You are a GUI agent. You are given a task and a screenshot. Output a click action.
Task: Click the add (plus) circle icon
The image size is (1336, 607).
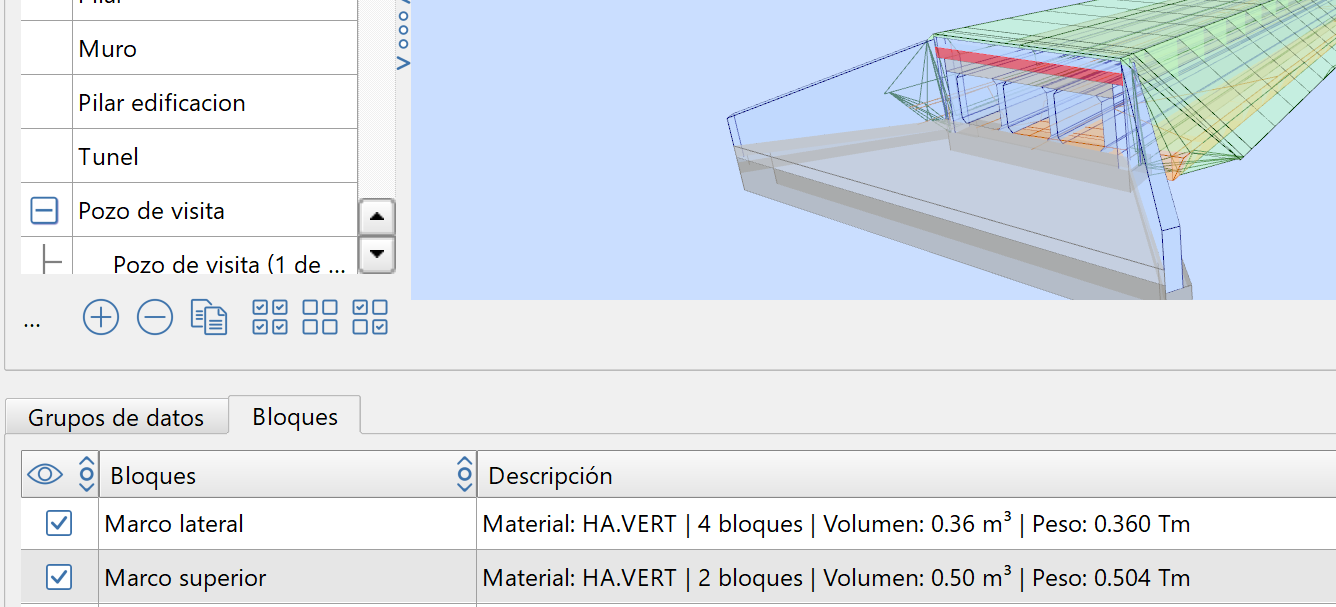coord(101,318)
